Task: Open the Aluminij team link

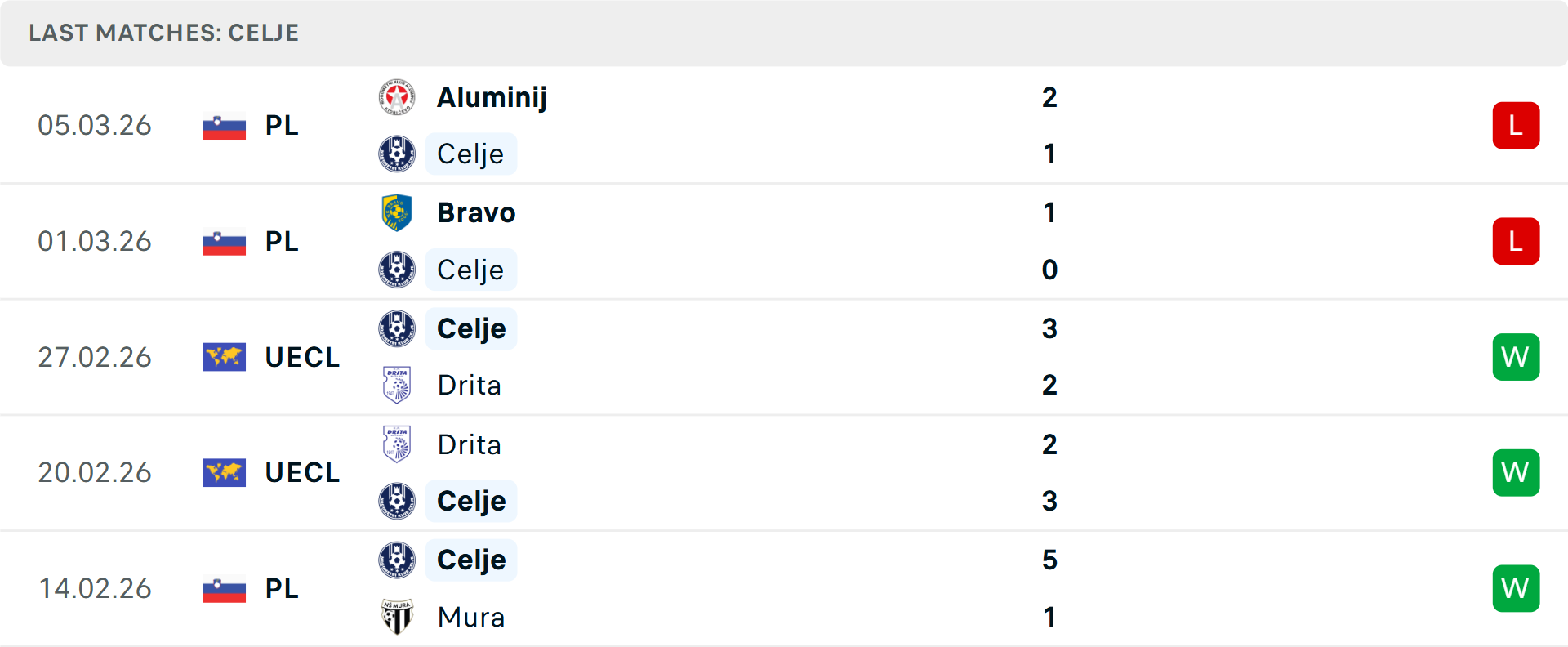Action: point(492,97)
